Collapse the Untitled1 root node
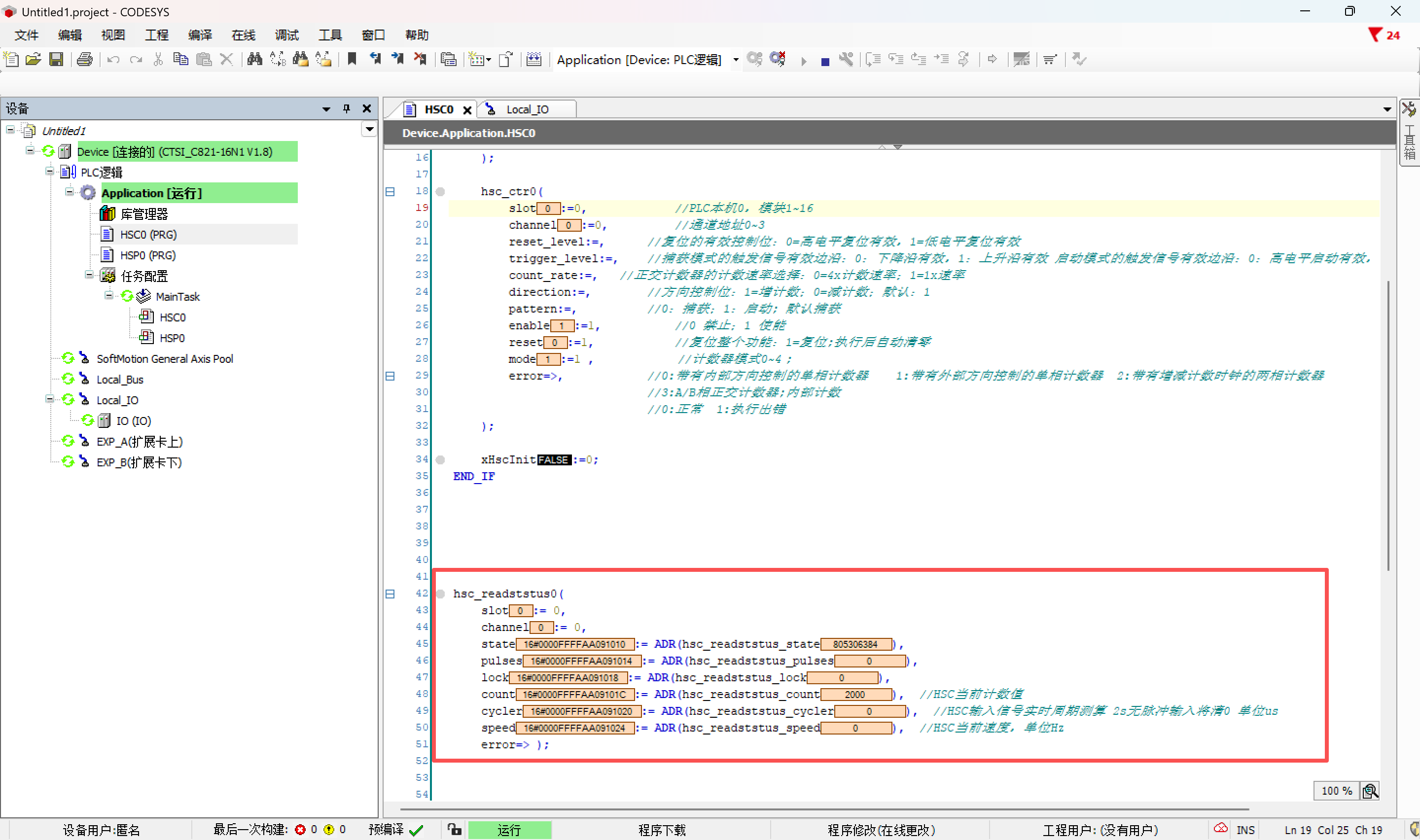 pyautogui.click(x=10, y=130)
